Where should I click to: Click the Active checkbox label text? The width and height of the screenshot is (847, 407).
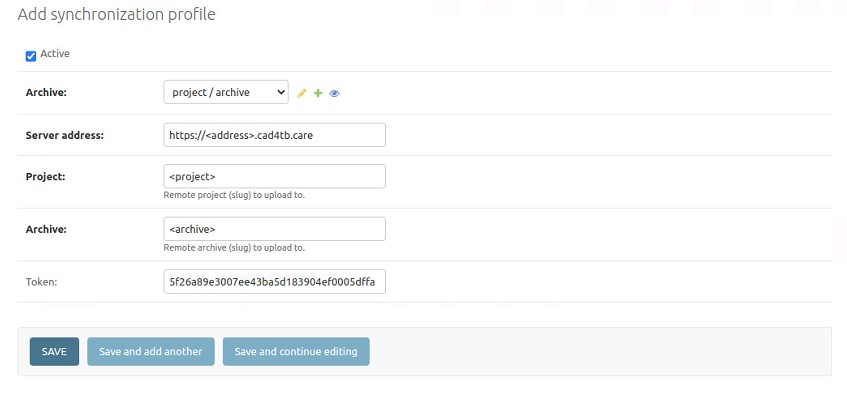click(x=55, y=54)
